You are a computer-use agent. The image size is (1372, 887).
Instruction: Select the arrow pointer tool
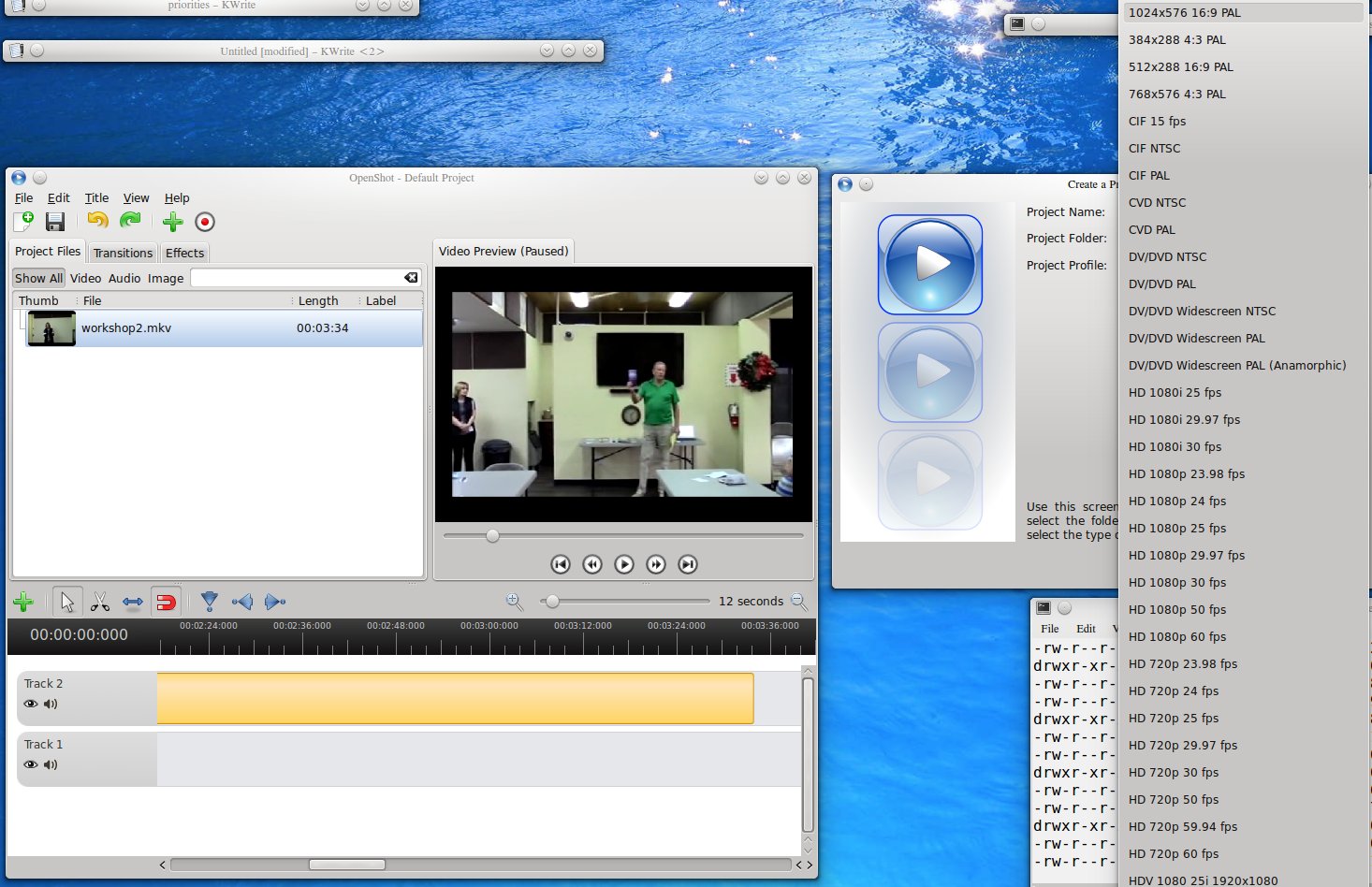pyautogui.click(x=67, y=602)
